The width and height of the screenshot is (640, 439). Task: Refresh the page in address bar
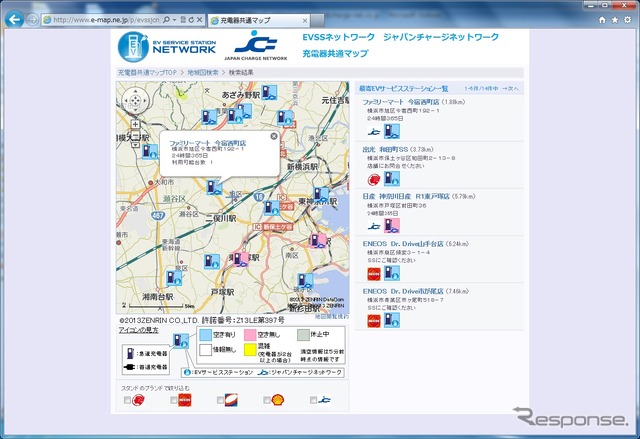click(191, 20)
